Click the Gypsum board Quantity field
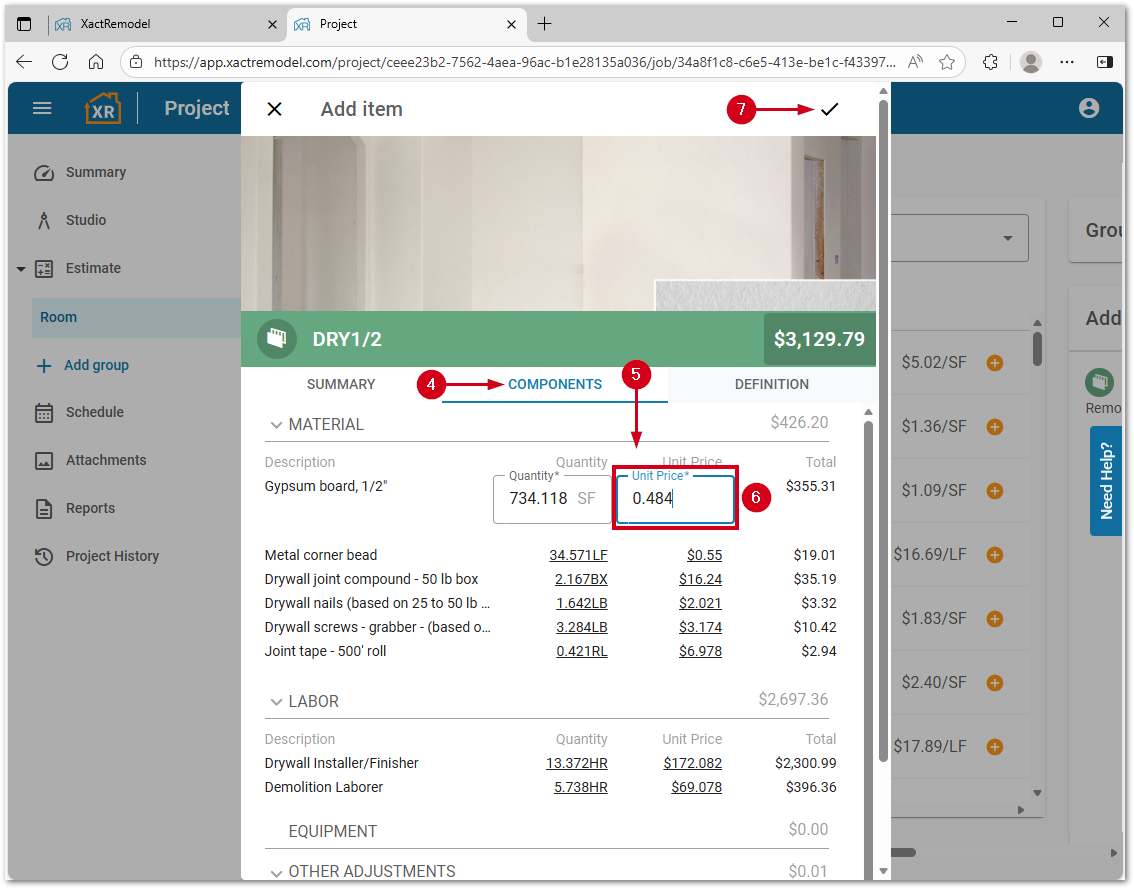This screenshot has height=889, width=1134. point(538,498)
